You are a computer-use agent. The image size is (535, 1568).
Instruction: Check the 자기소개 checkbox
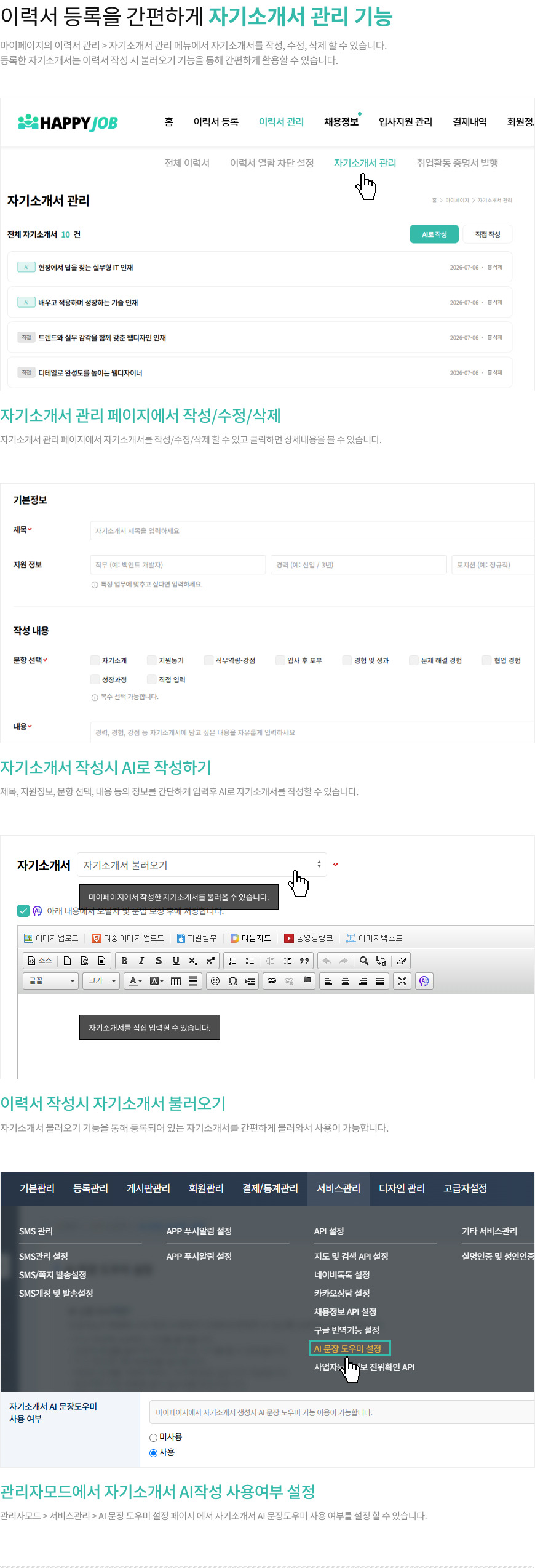tap(95, 660)
